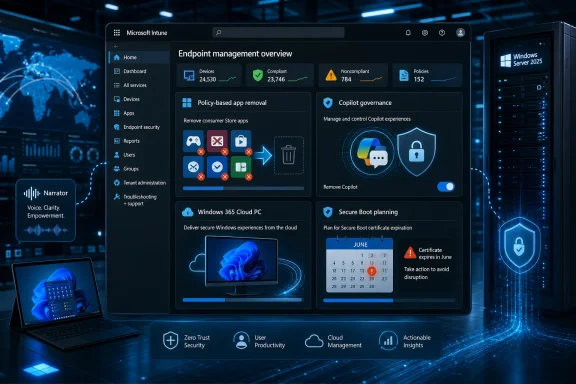Open the notifications bell
Viewport: 576px width, 384px height.
[408, 33]
